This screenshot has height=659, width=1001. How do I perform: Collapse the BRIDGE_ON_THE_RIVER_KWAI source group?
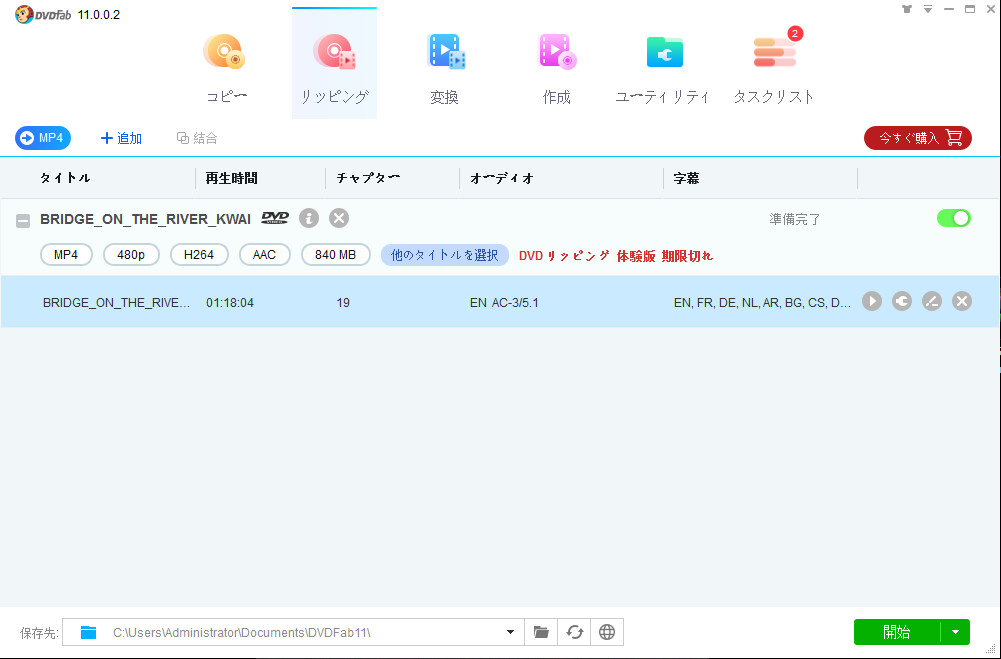click(x=22, y=220)
